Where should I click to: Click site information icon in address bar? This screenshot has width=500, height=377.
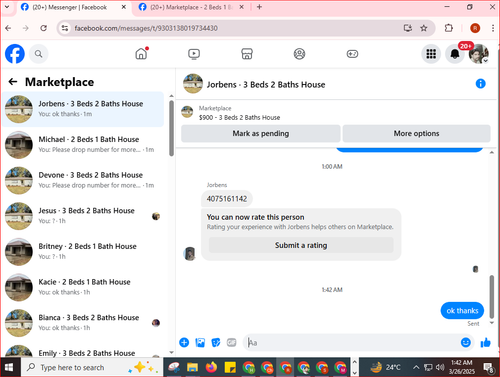65,28
